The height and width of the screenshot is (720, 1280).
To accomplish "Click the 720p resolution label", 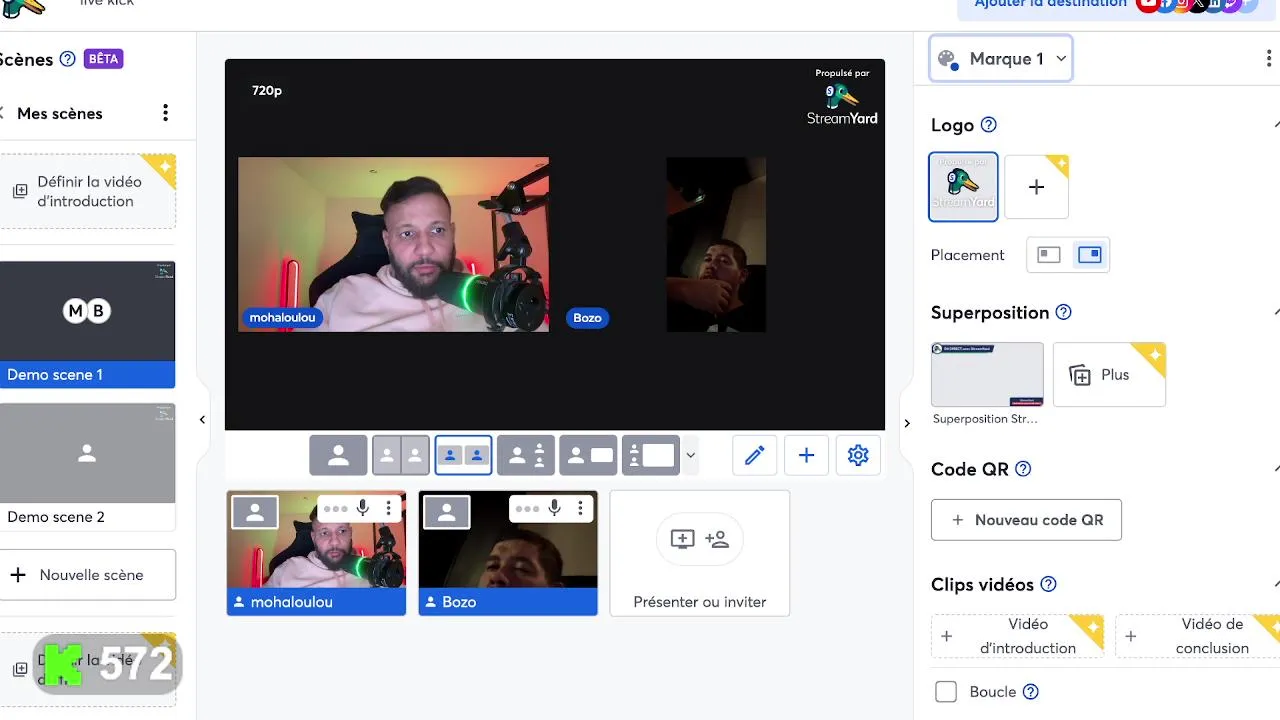I will tap(267, 90).
